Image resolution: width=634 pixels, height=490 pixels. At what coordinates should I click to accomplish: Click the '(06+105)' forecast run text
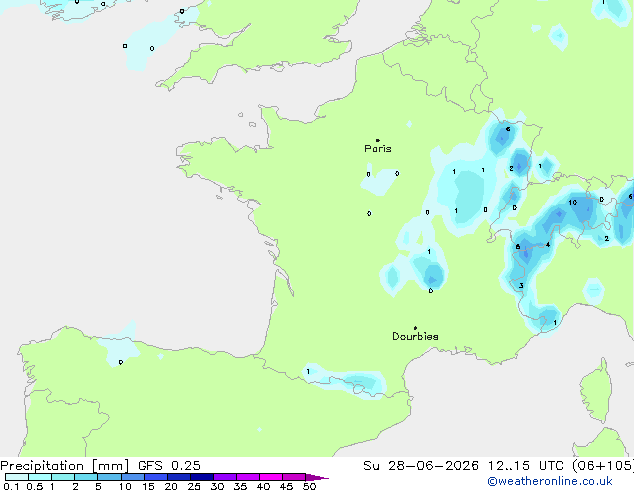(x=603, y=466)
